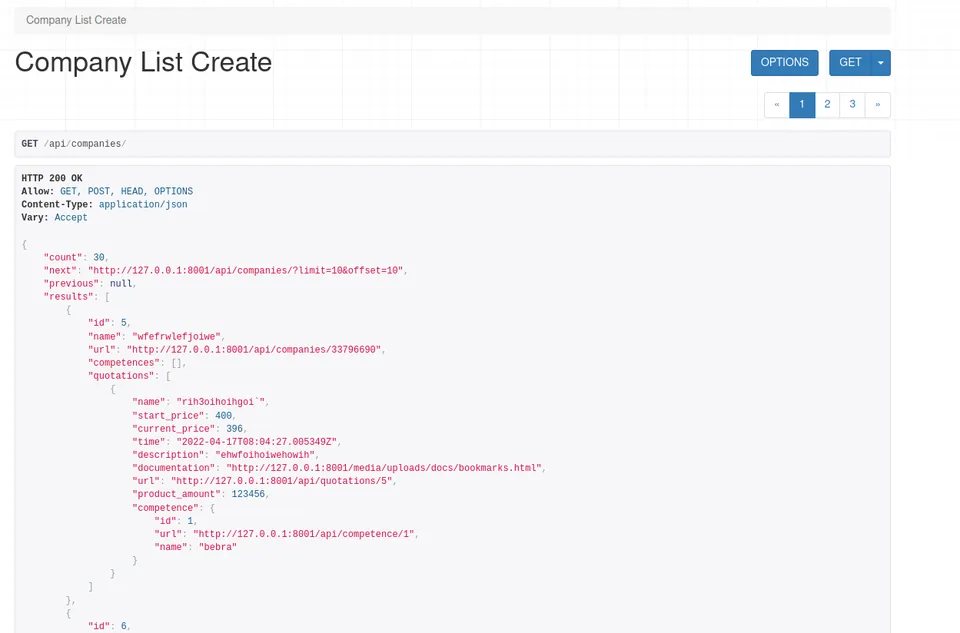This screenshot has width=960, height=633.
Task: Click the Company List Create breadcrumb
Action: [x=76, y=20]
